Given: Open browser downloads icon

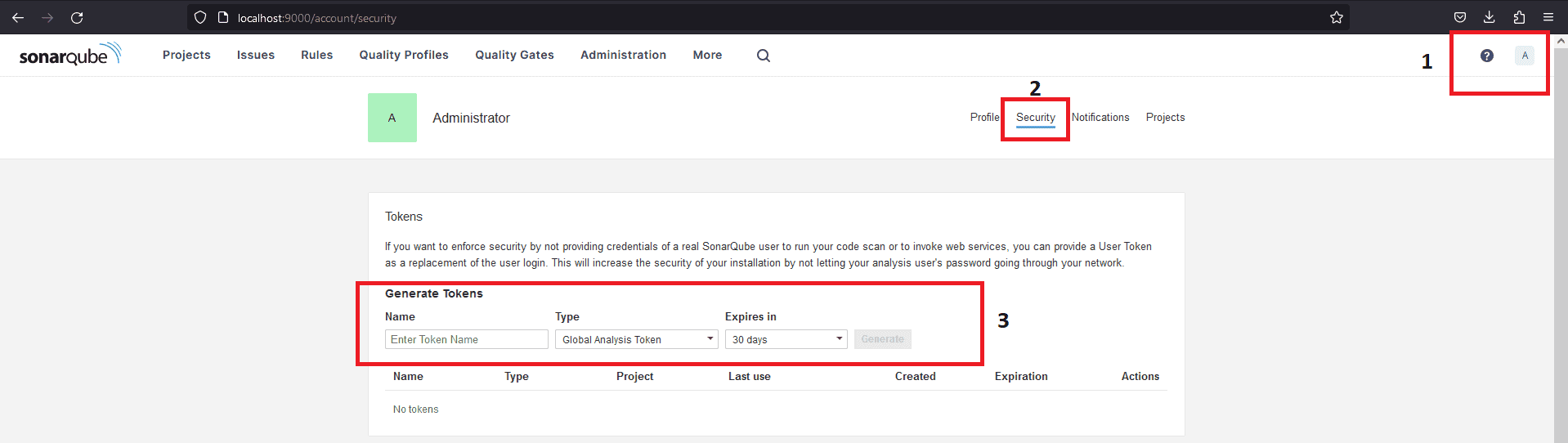Looking at the screenshot, I should coord(1489,17).
